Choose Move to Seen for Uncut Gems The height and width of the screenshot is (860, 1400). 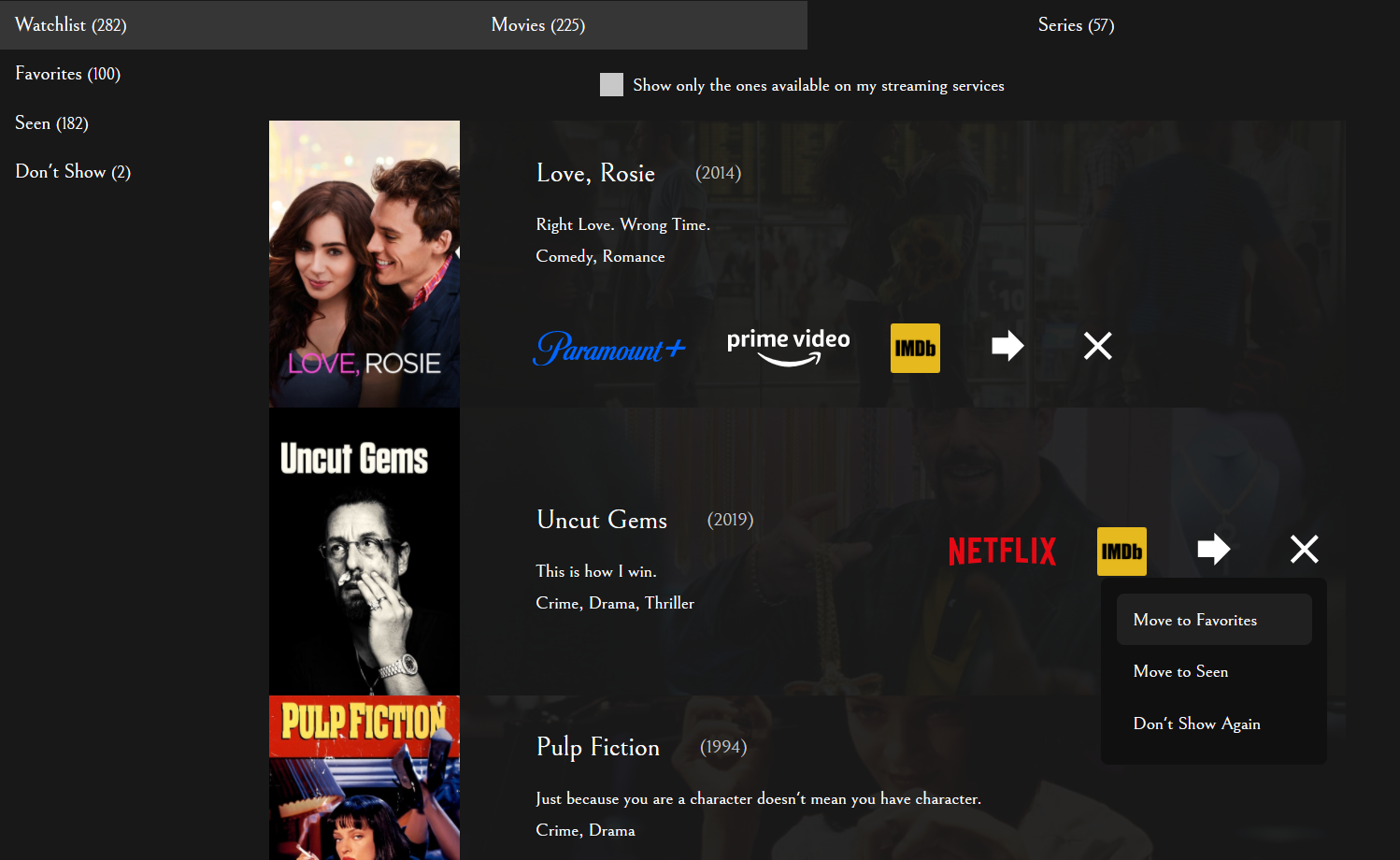click(1180, 671)
